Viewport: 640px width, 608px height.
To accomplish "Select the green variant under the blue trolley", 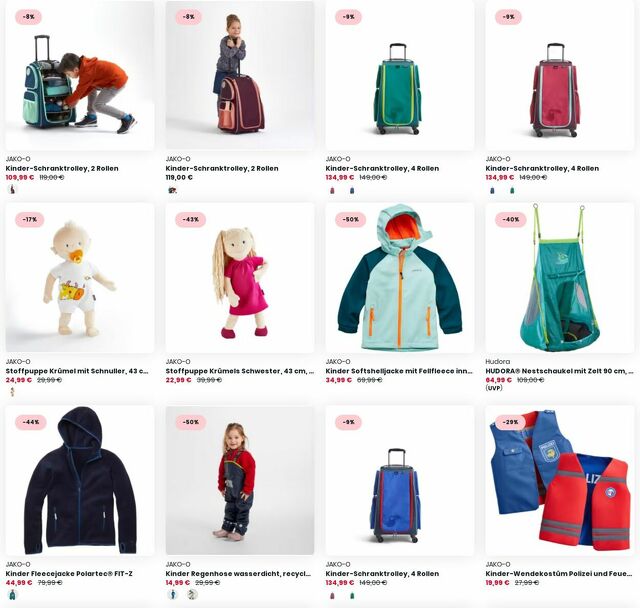I will pyautogui.click(x=352, y=596).
